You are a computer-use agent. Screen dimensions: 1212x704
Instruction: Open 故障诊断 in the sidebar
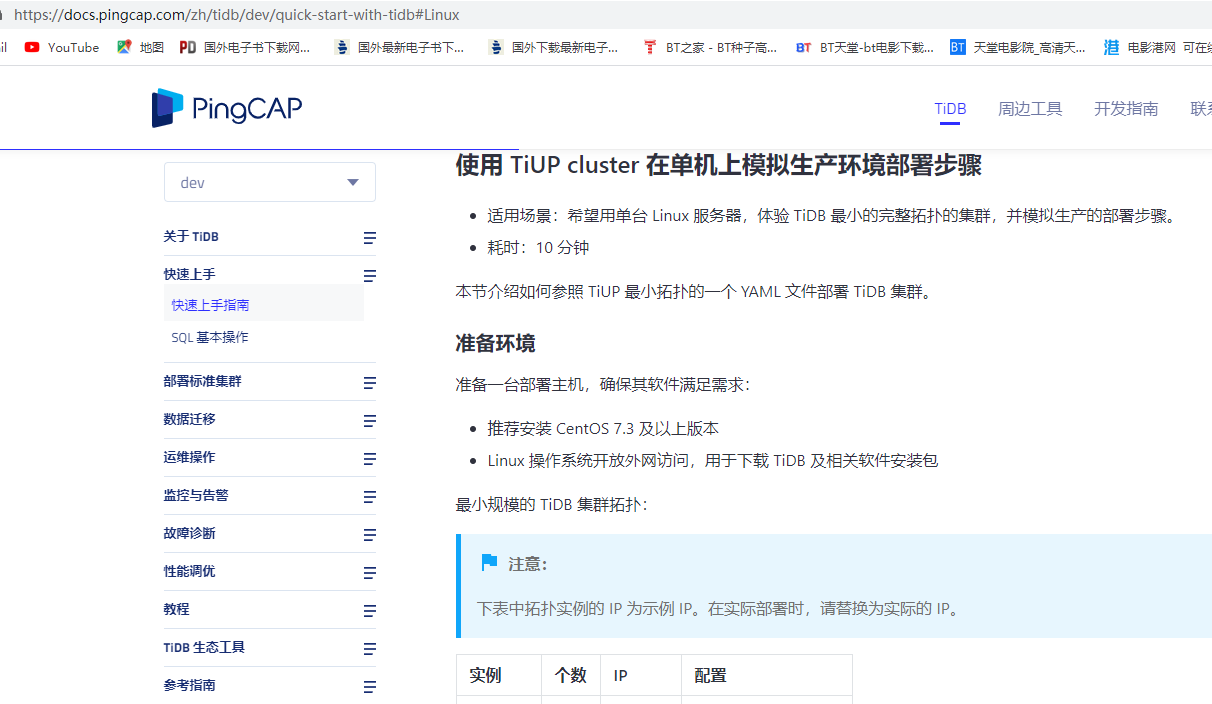point(190,533)
